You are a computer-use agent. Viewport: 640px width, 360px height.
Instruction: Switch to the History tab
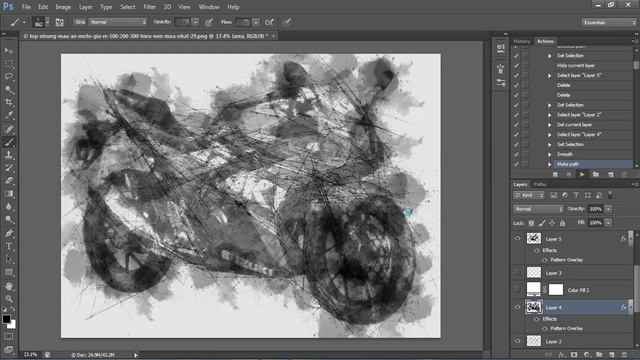pos(522,41)
